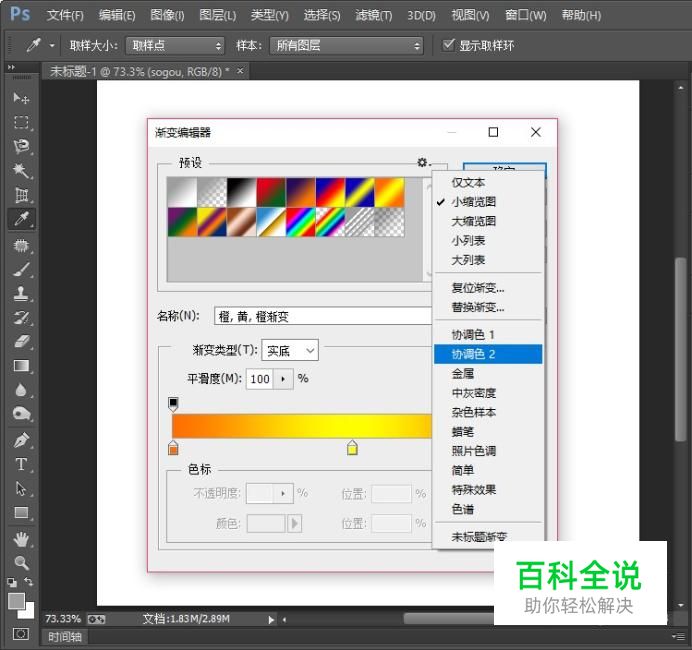Open the 滤镜(T) menu
This screenshot has width=692, height=650.
tap(373, 15)
